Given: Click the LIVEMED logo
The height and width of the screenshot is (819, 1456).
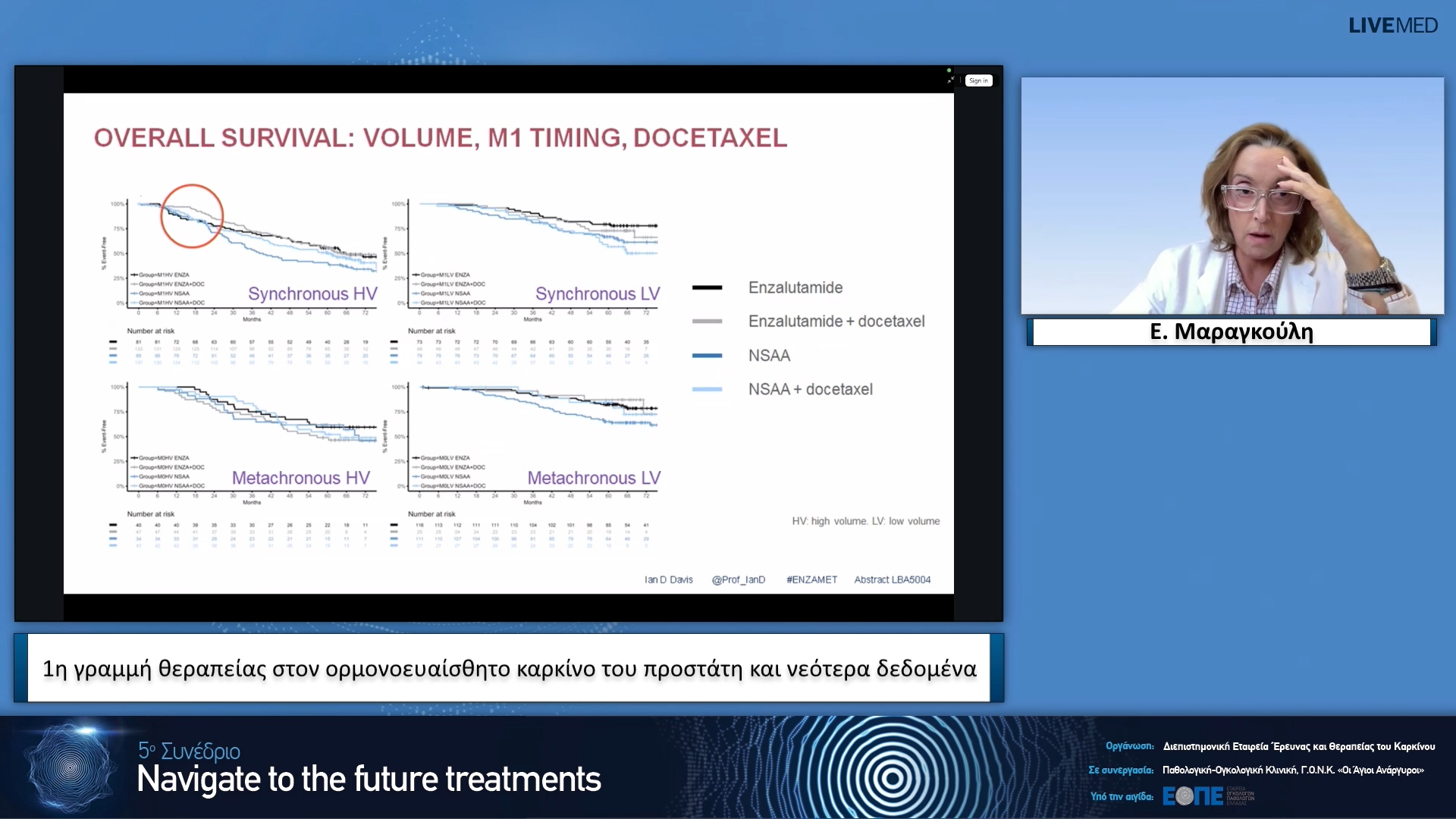Looking at the screenshot, I should 1392,26.
